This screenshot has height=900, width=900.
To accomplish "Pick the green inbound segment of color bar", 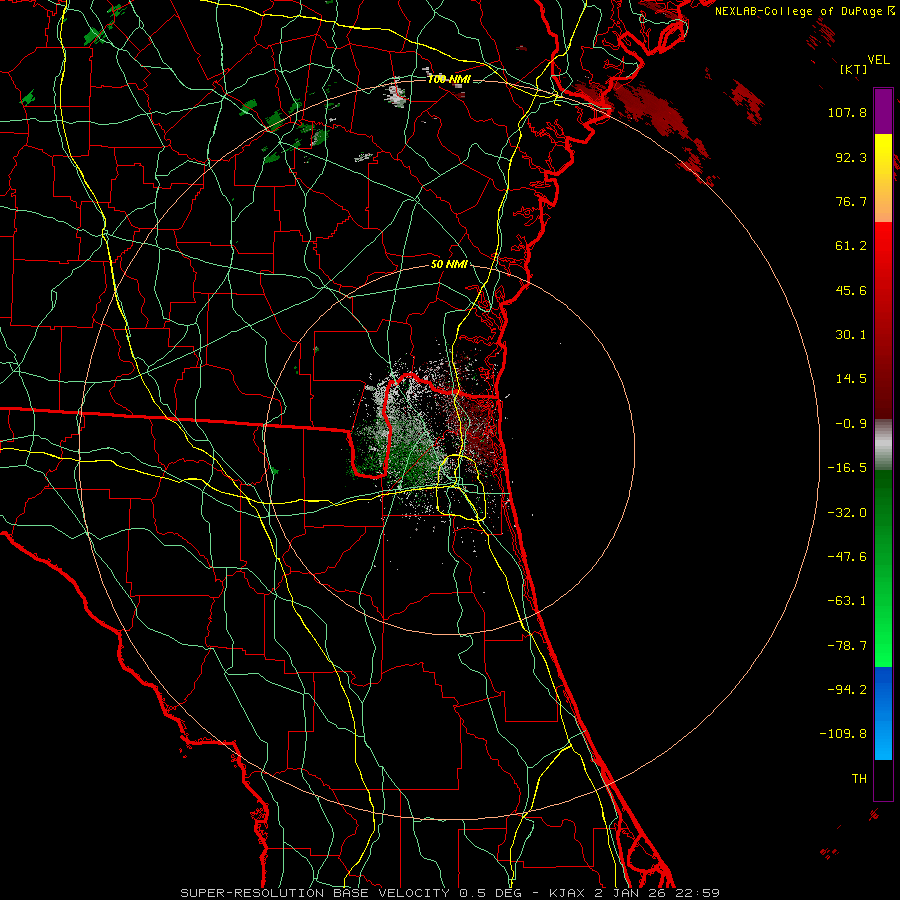I will click(x=883, y=568).
